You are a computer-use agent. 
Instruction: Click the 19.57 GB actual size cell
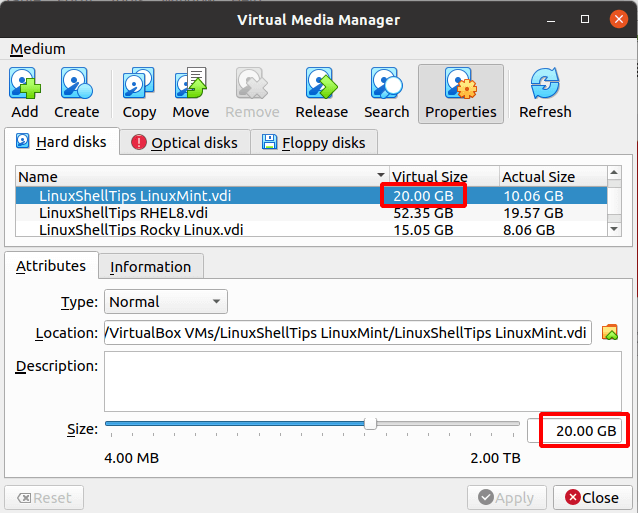point(533,213)
